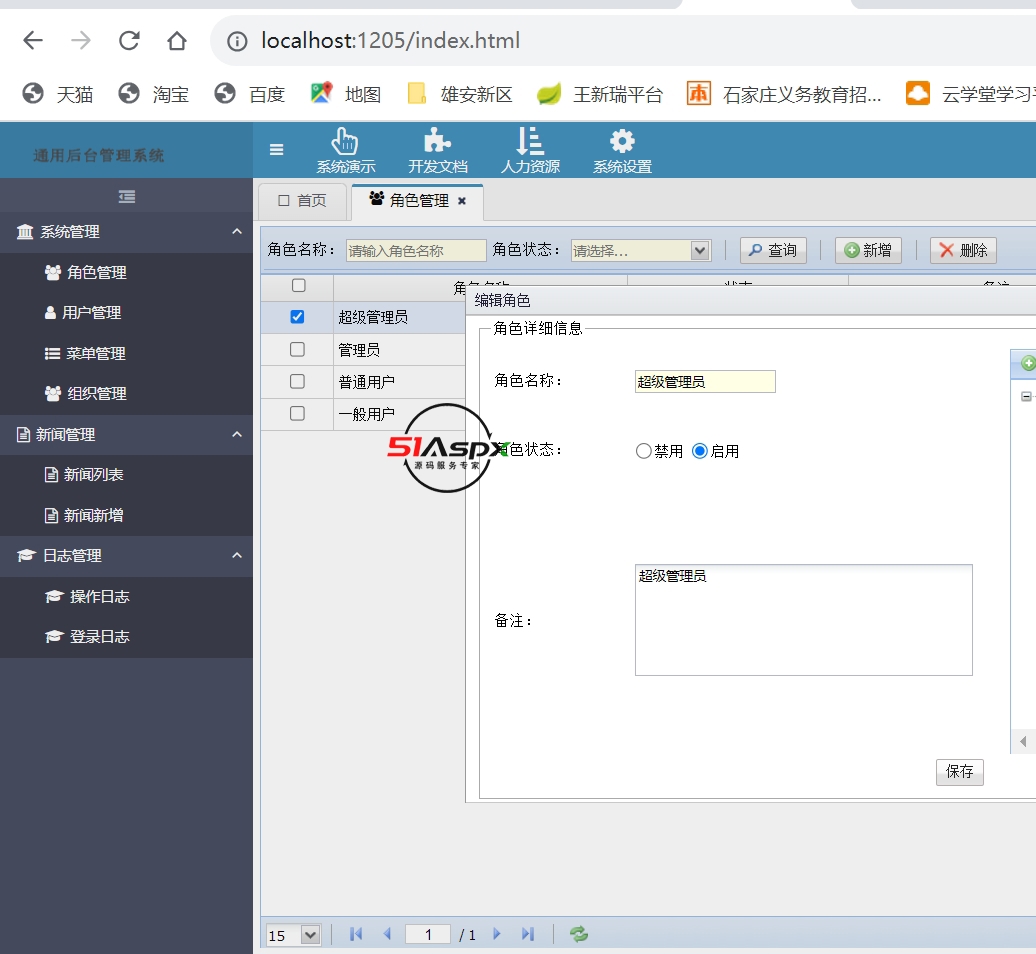
Task: Click the 查询 search button
Action: 772,250
